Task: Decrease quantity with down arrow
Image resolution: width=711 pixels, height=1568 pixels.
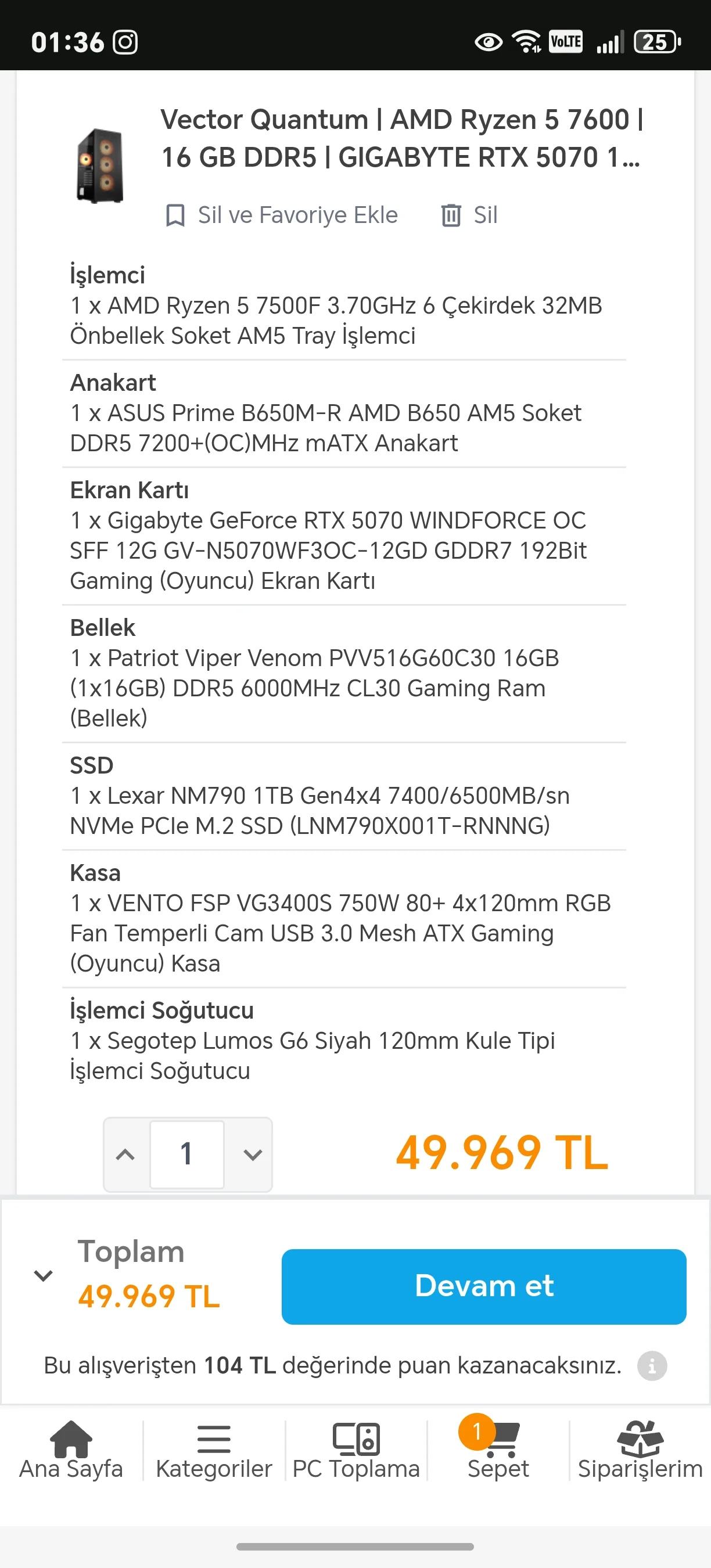Action: point(252,1155)
